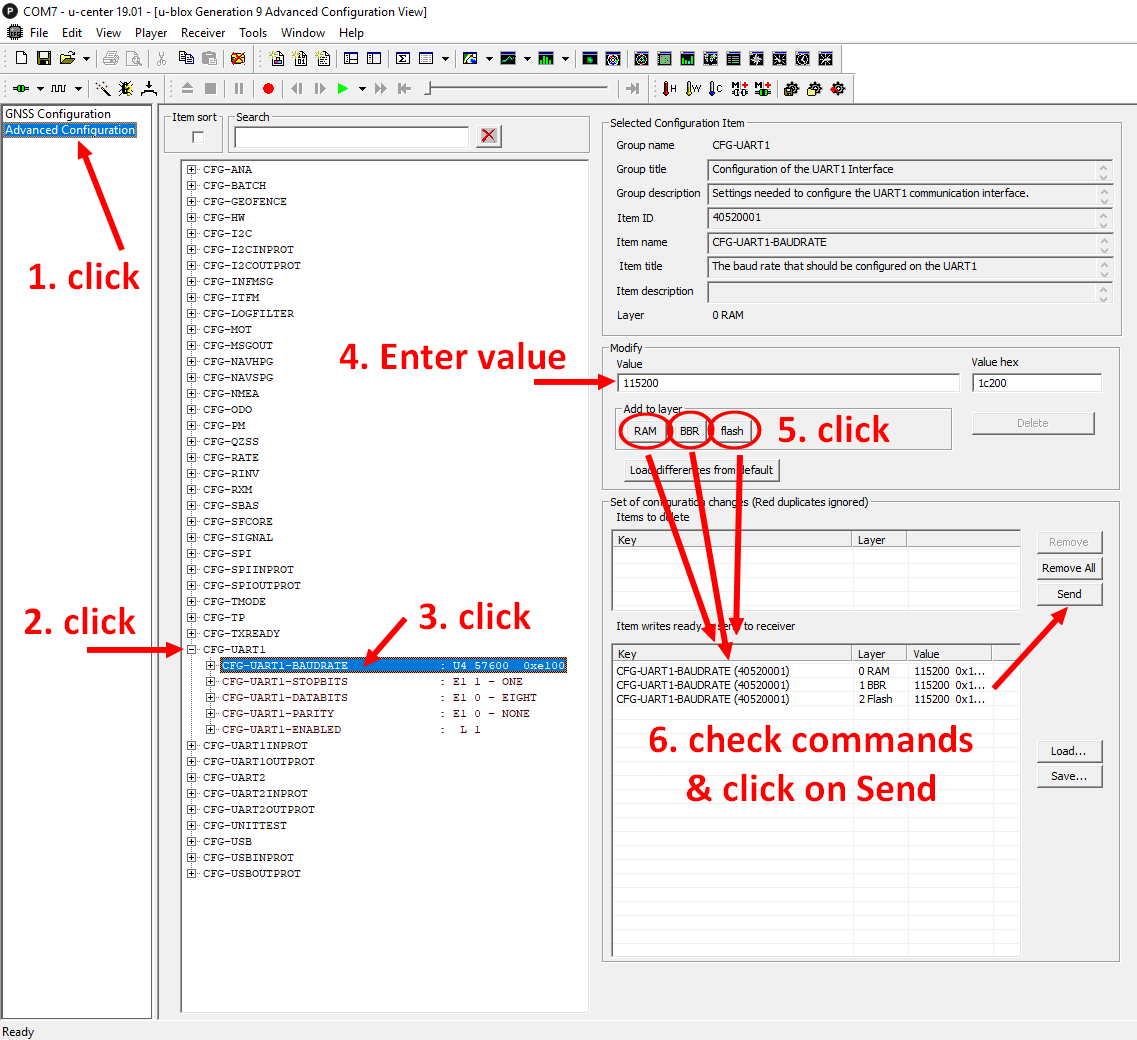
Task: Click the autobauding magic wand icon
Action: pos(103,88)
